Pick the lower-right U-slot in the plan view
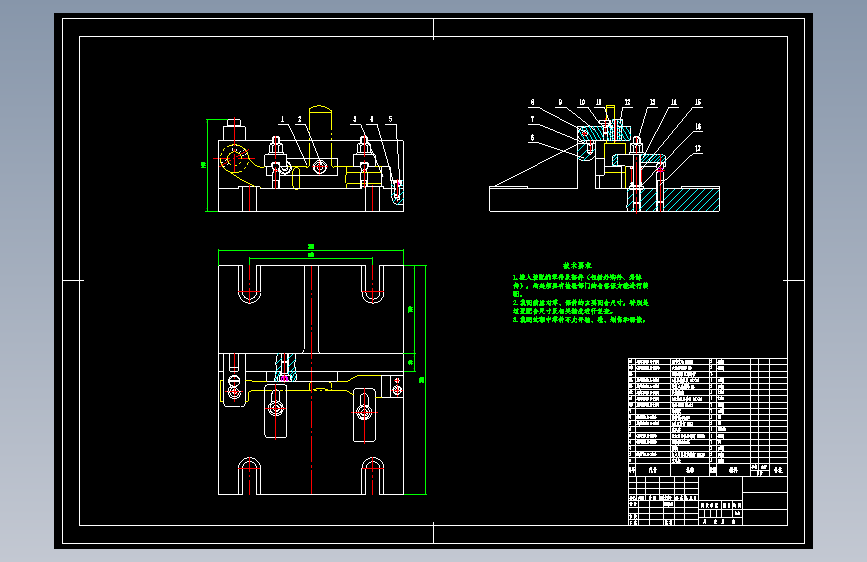 point(373,476)
